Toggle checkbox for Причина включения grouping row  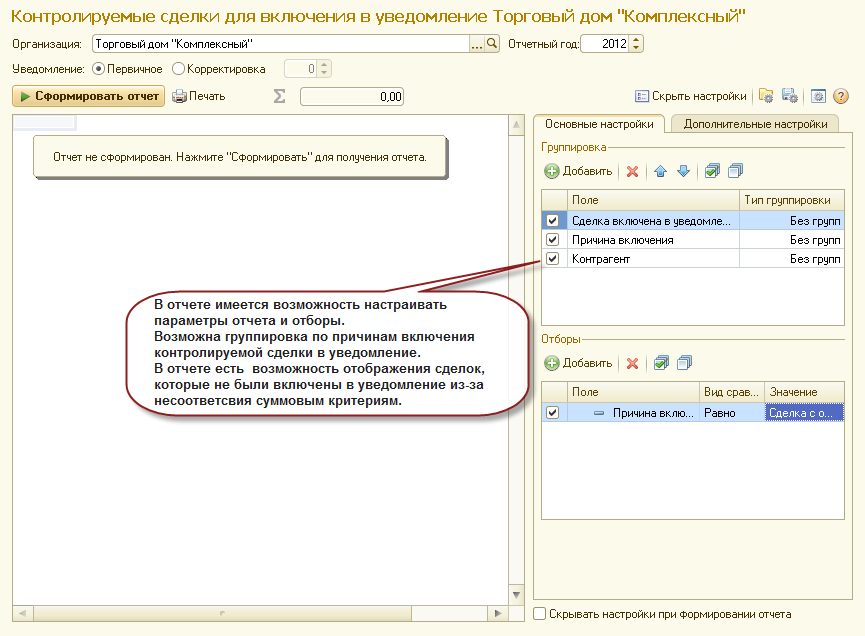(552, 239)
